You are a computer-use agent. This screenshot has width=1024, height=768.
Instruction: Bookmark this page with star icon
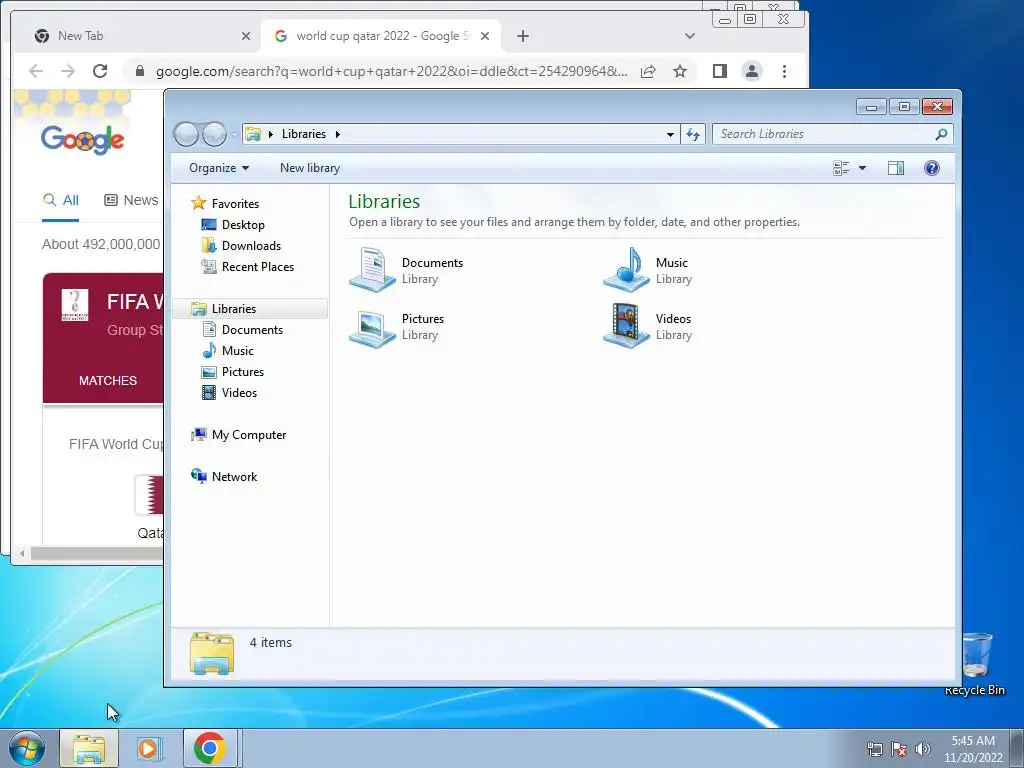coord(680,71)
